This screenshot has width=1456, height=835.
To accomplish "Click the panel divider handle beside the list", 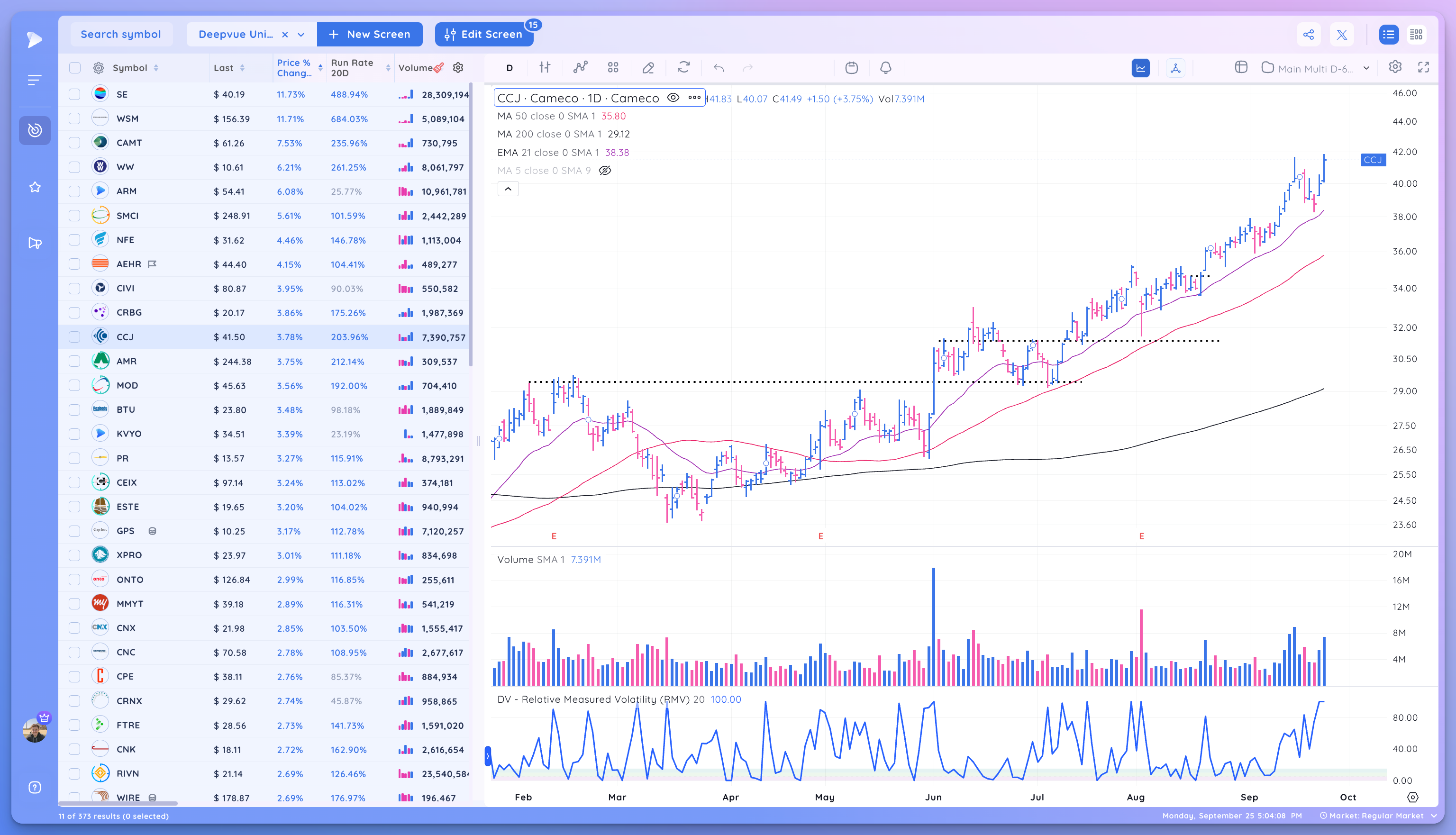I will pos(478,441).
